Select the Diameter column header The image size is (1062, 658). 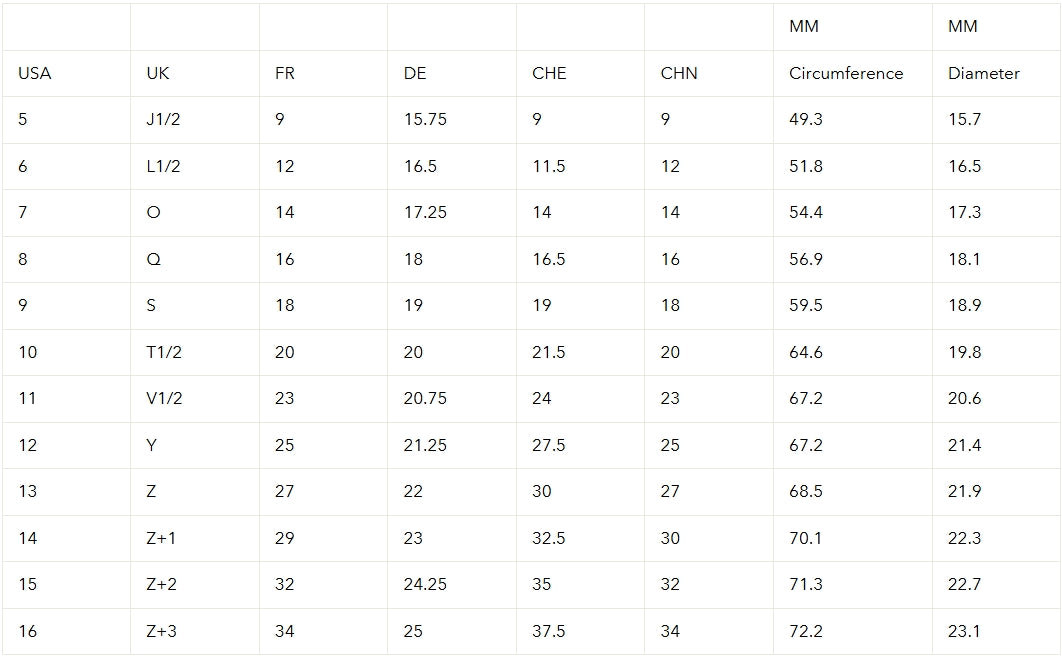coord(983,73)
